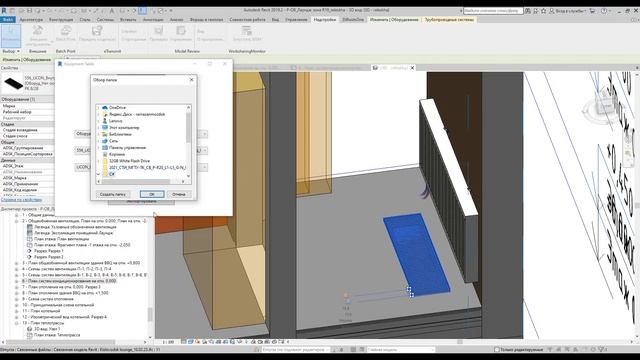
Task: Click the Model Review Check icon
Action: click(158, 31)
